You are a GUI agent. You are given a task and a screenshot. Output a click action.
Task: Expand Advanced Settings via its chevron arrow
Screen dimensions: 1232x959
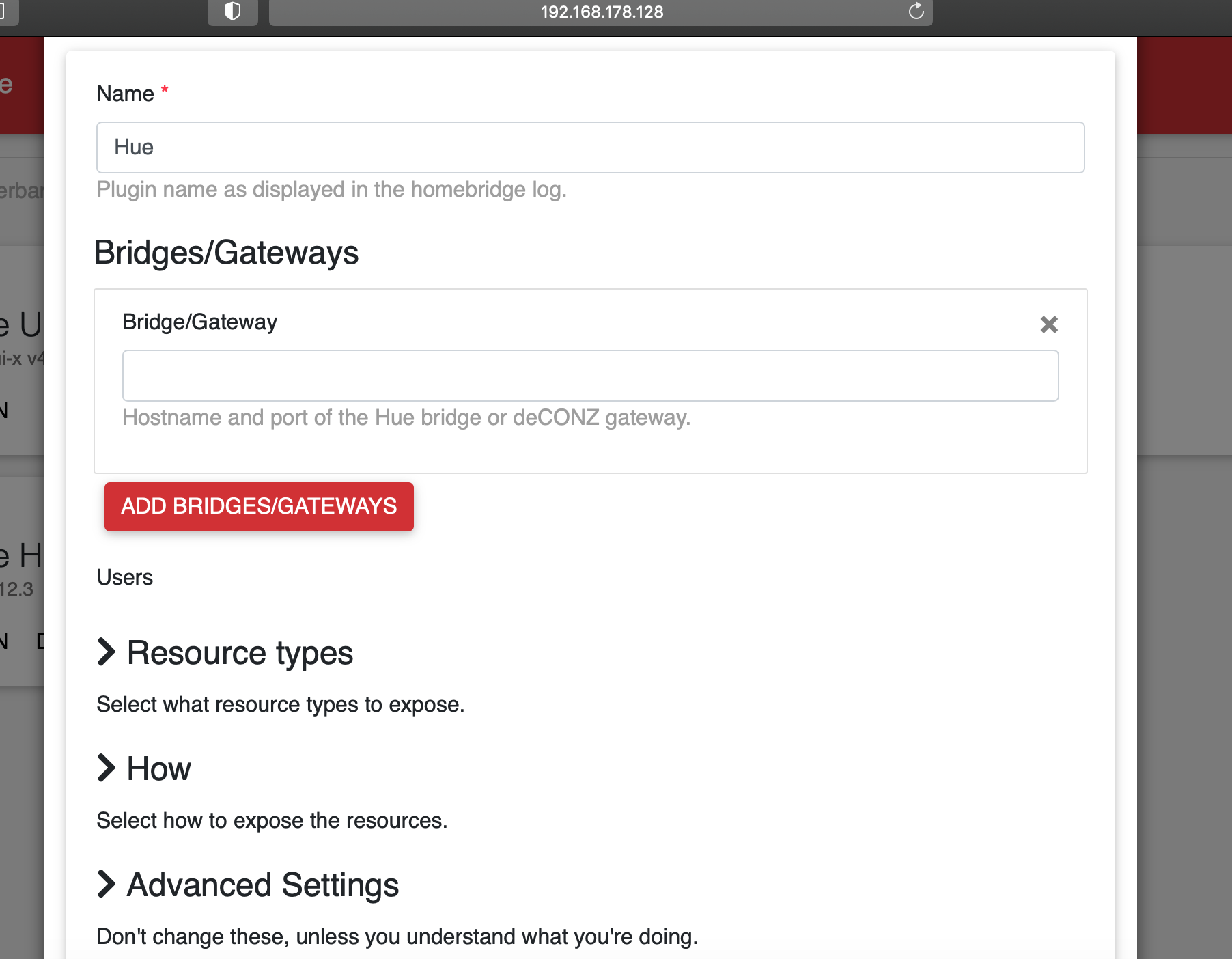[106, 884]
